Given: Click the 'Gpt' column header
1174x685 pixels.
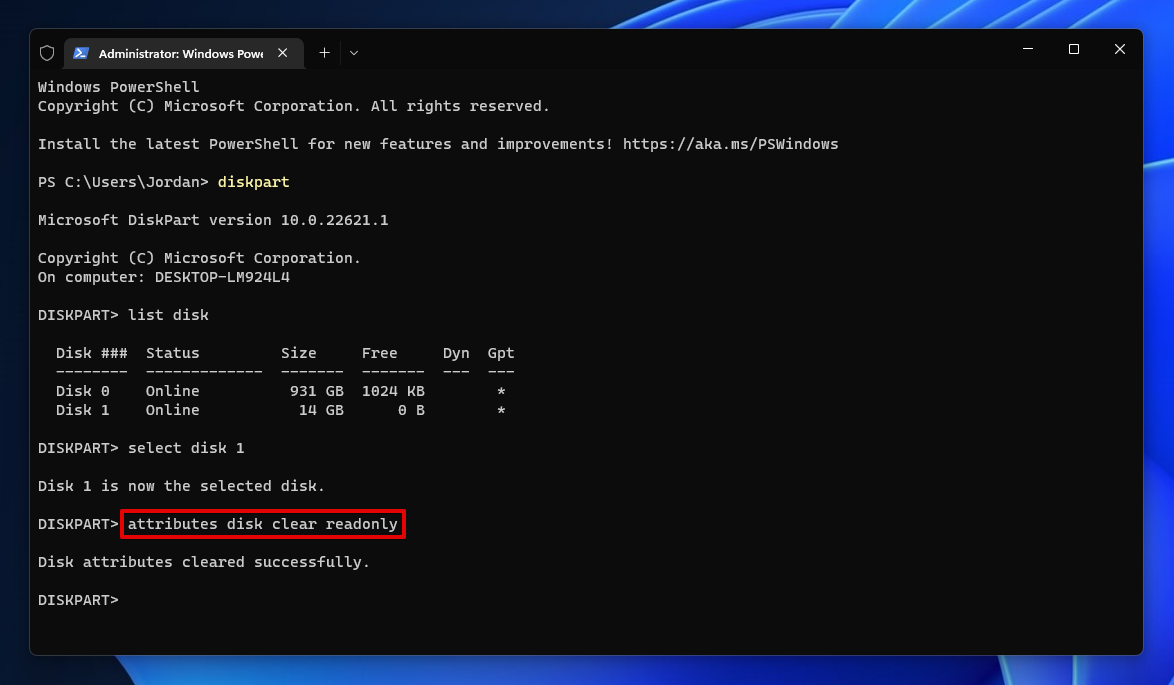Looking at the screenshot, I should pos(501,353).
